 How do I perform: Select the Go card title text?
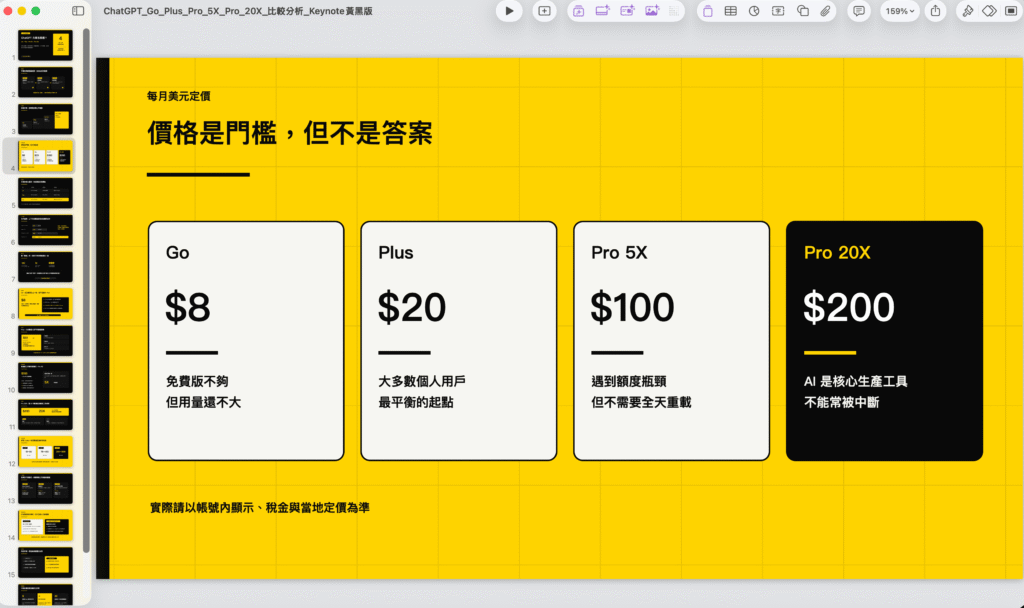(x=178, y=253)
